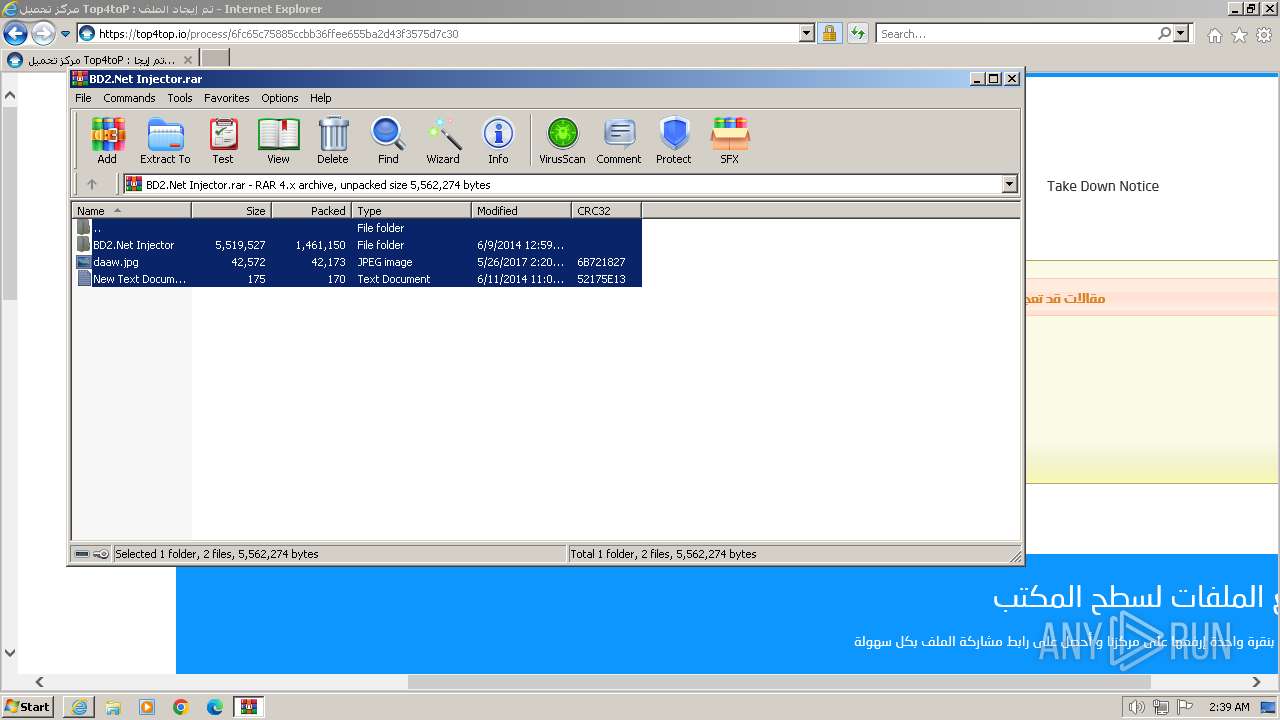The width and height of the screenshot is (1280, 720).
Task: Click the left vertical scrollbar down arrow
Action: tap(10, 654)
